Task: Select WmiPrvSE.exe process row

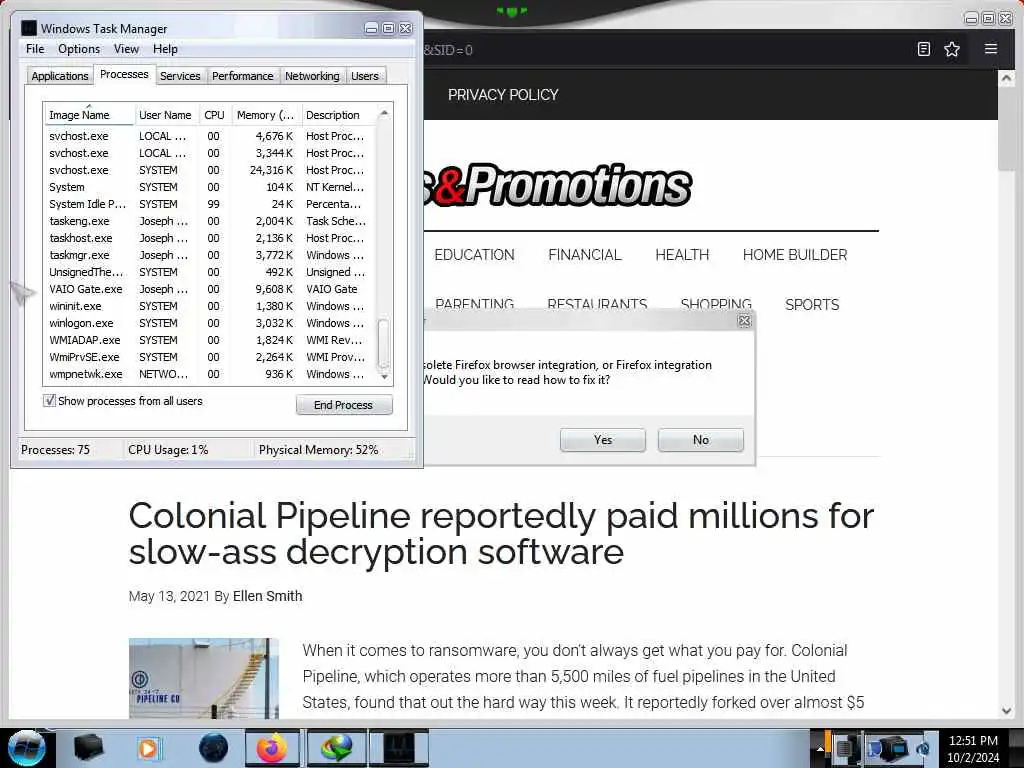Action: point(209,357)
